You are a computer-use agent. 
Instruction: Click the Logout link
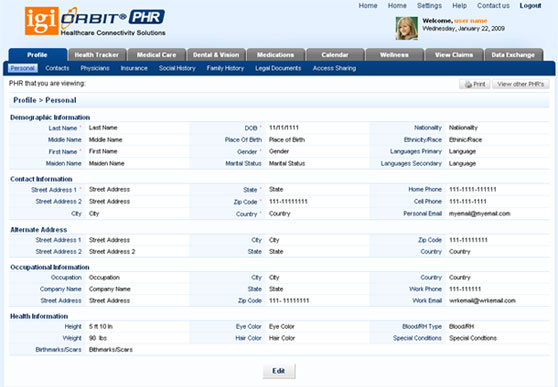click(530, 6)
